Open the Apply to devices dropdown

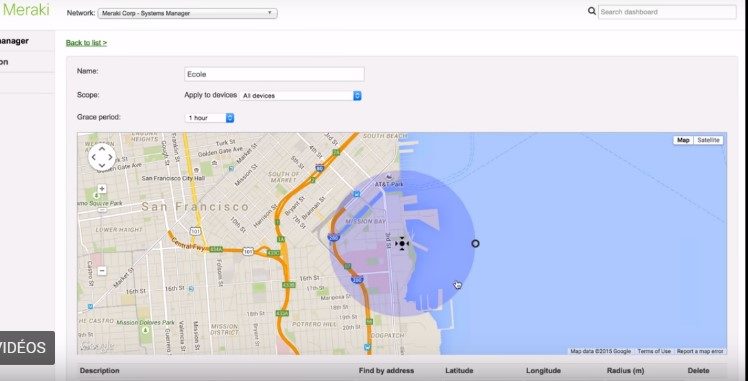click(300, 95)
